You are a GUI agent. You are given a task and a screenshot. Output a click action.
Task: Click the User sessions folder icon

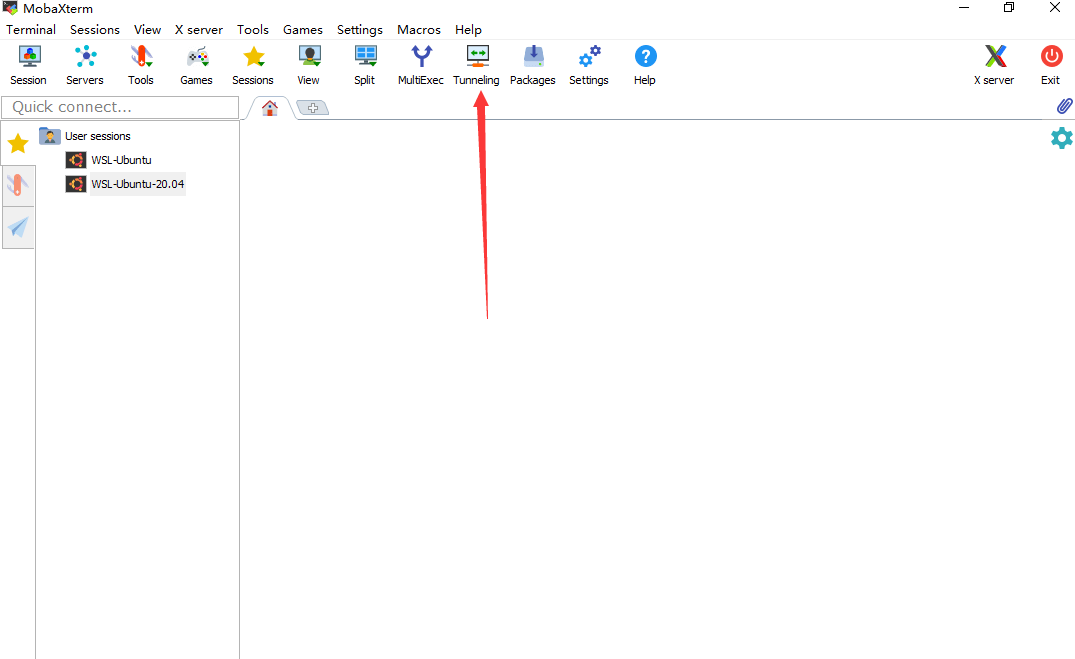pos(49,136)
